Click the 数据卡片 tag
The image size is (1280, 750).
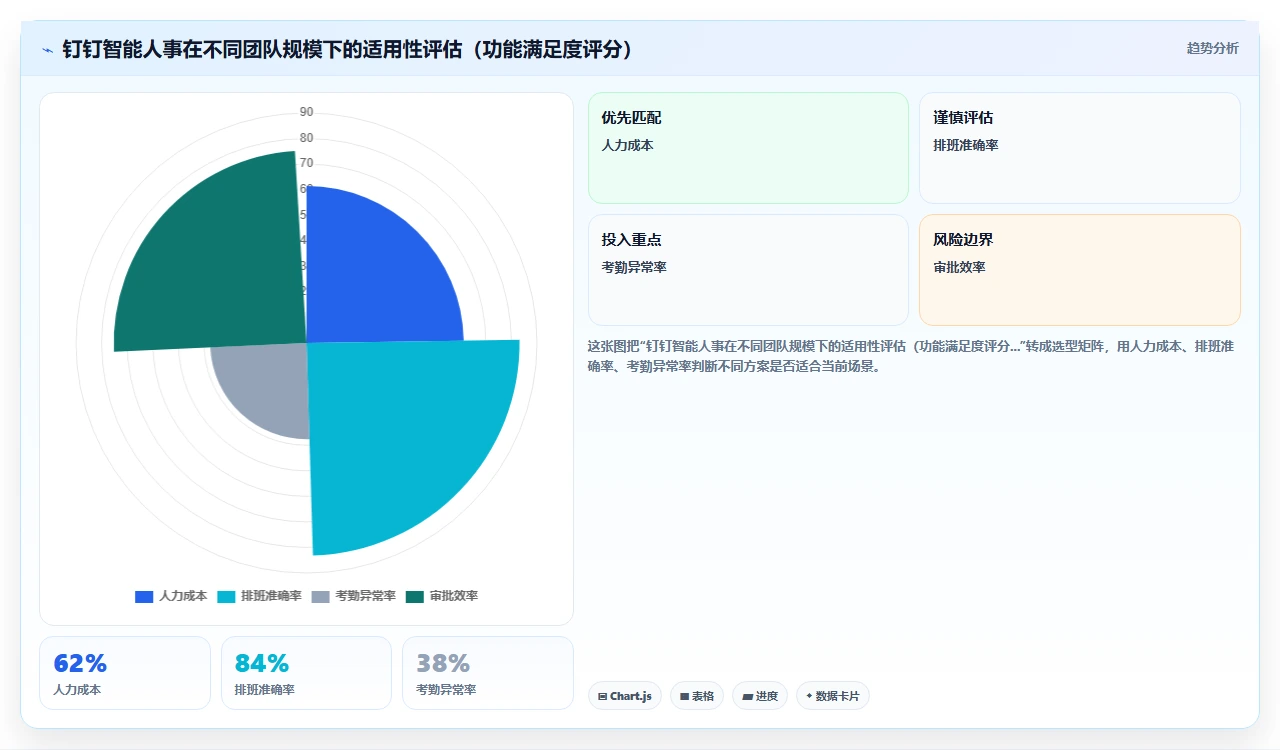[x=833, y=696]
